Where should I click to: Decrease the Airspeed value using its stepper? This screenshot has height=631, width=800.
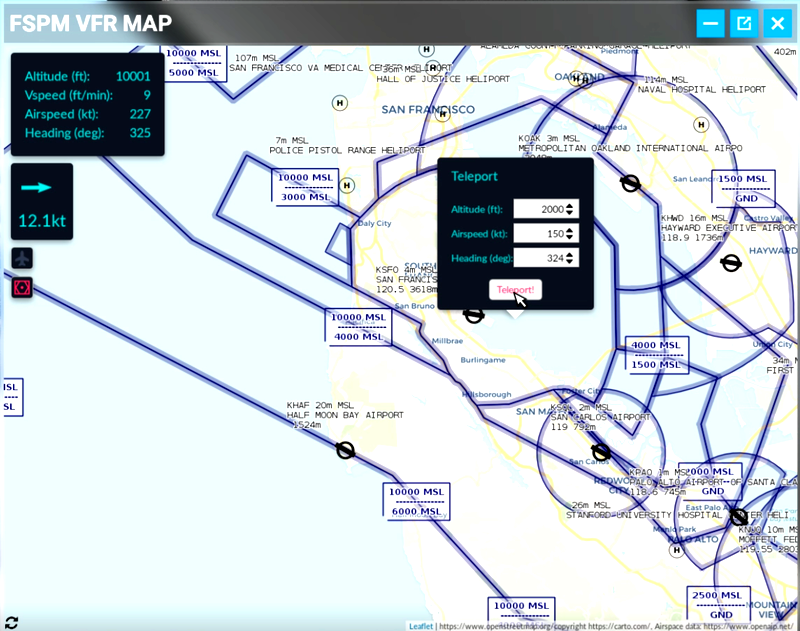570,237
